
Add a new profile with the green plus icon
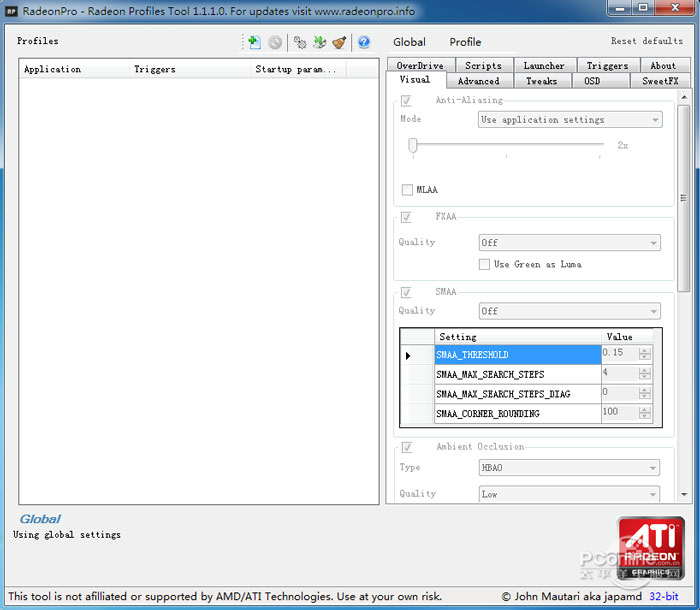(254, 42)
